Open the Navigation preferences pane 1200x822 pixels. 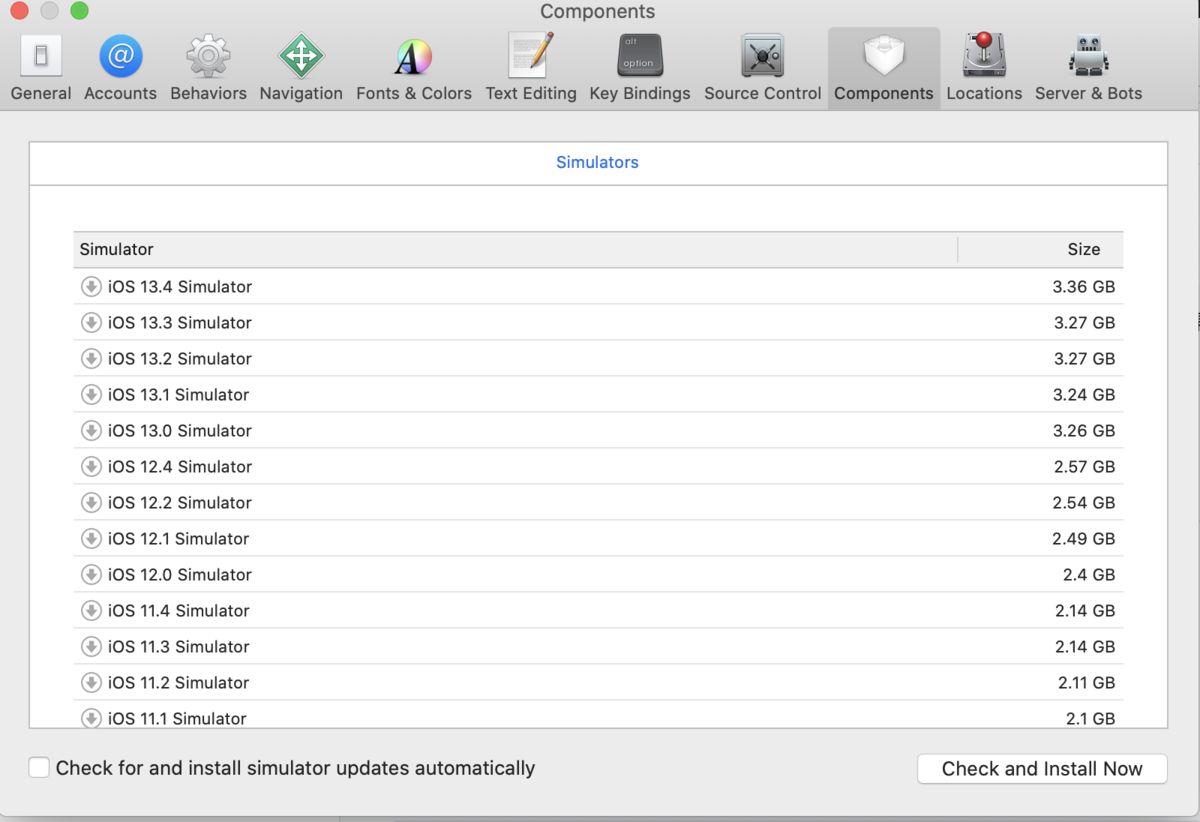(301, 67)
